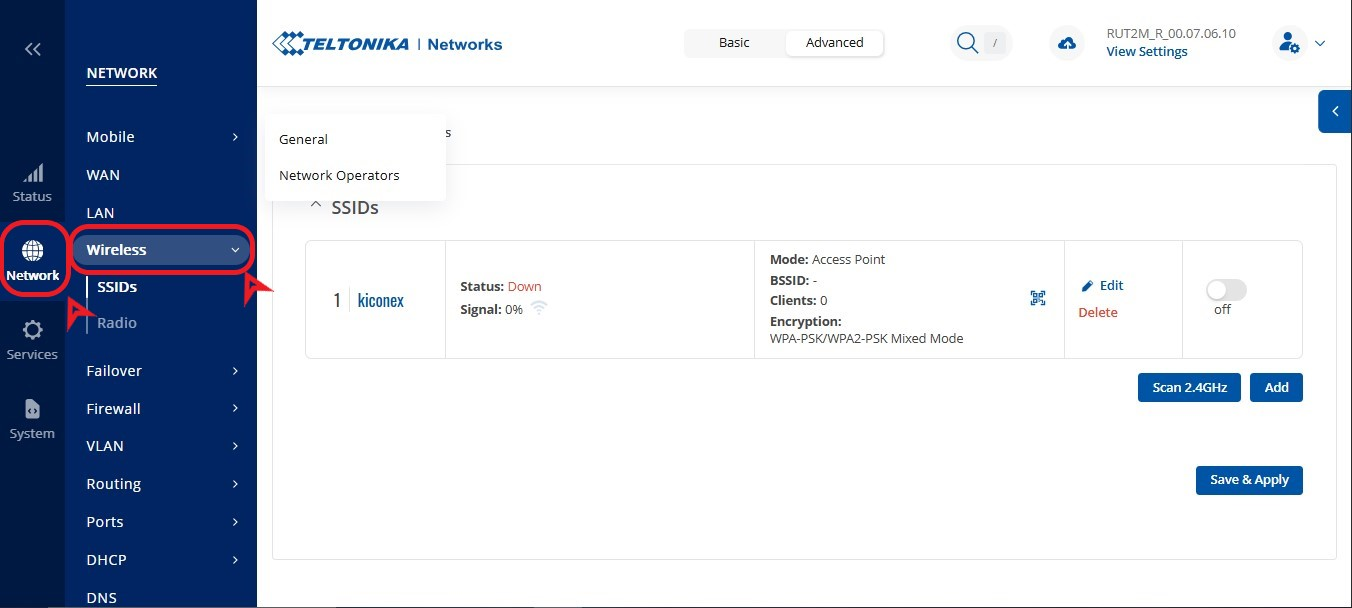Image resolution: width=1352 pixels, height=608 pixels.
Task: Show QR code for kiconex SSID
Action: coord(1038,298)
